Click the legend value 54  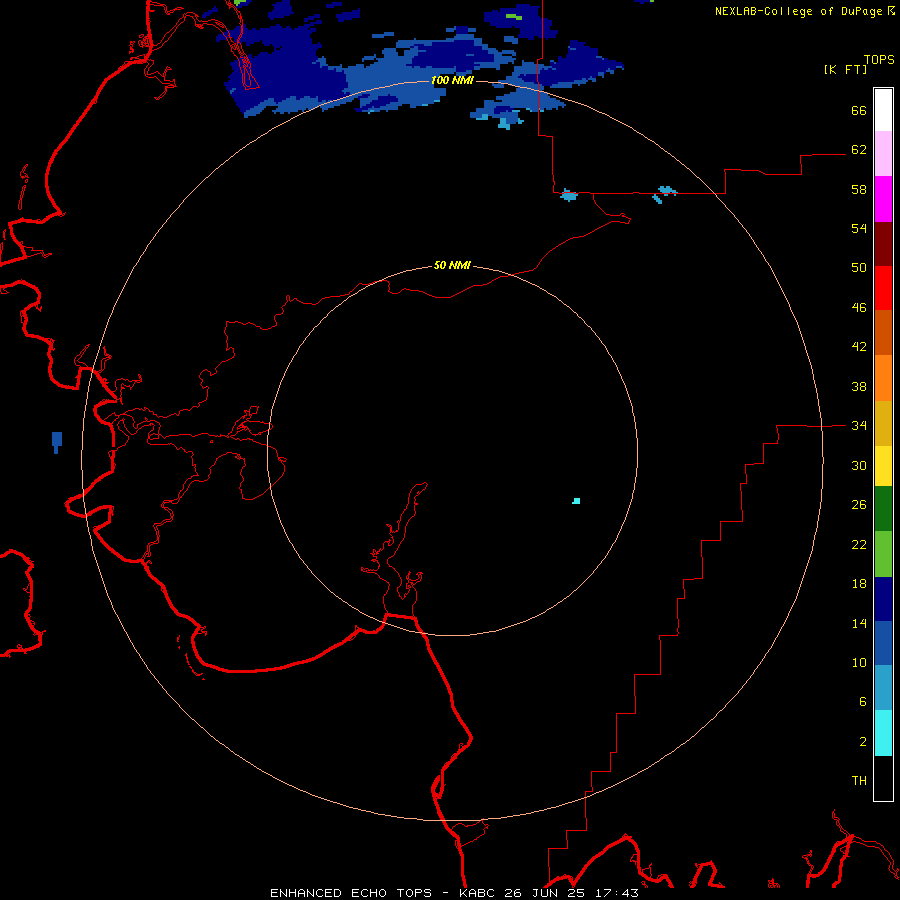[x=859, y=228]
